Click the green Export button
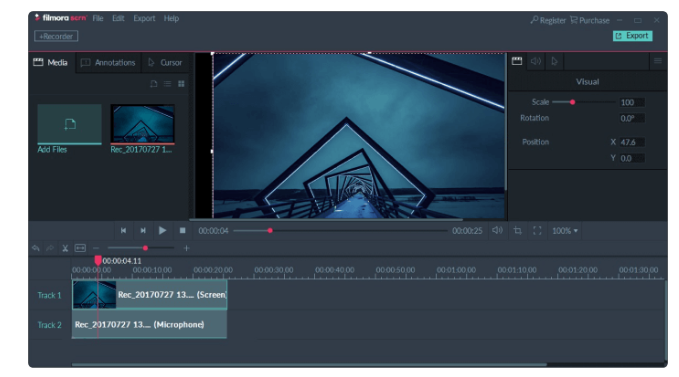Screen dimensions: 679x377 click(633, 36)
